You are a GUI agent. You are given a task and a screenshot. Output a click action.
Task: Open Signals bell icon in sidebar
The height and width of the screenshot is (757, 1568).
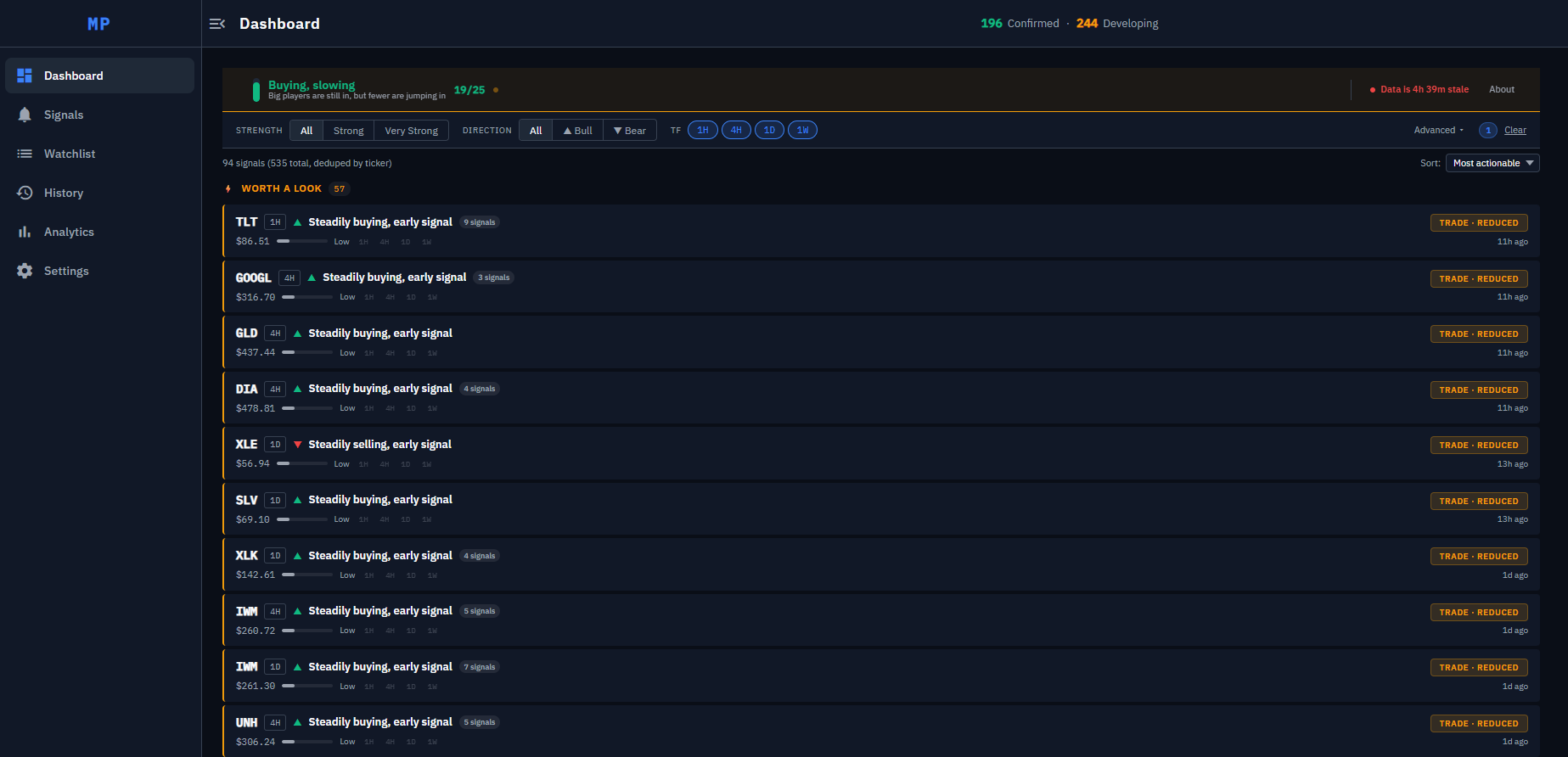(x=25, y=115)
